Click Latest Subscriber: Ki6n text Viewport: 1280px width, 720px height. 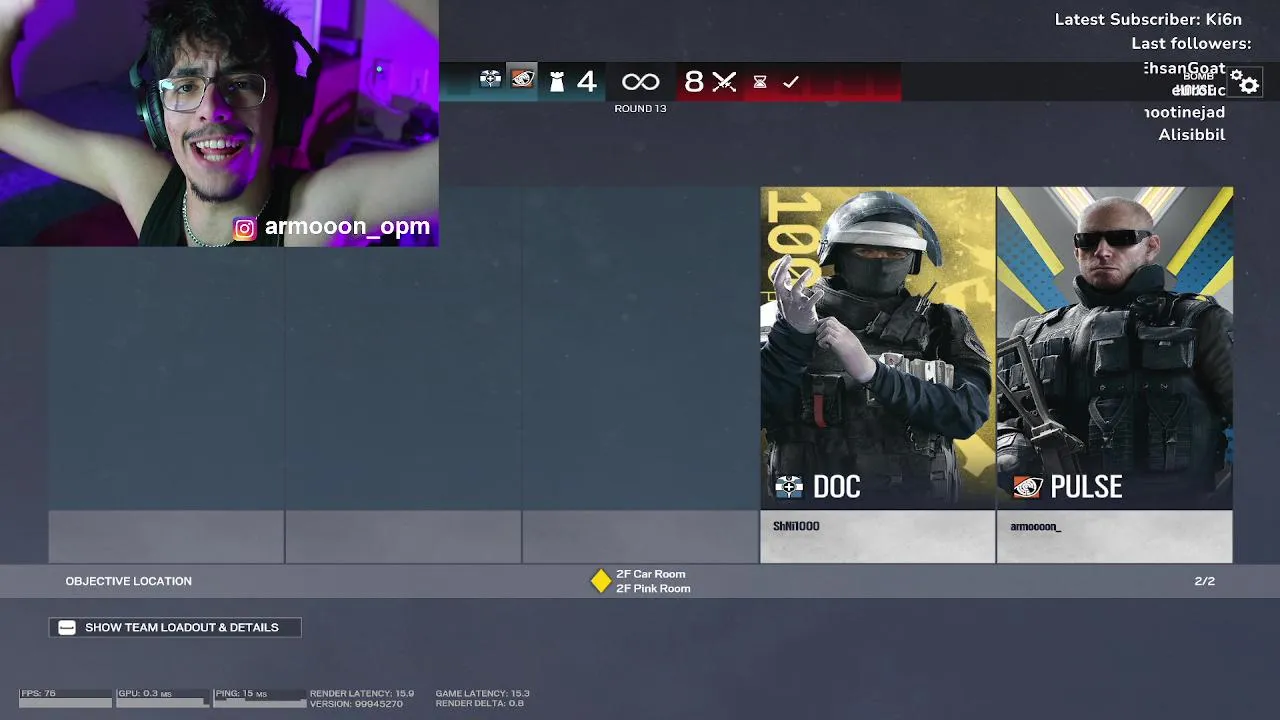coord(1148,19)
